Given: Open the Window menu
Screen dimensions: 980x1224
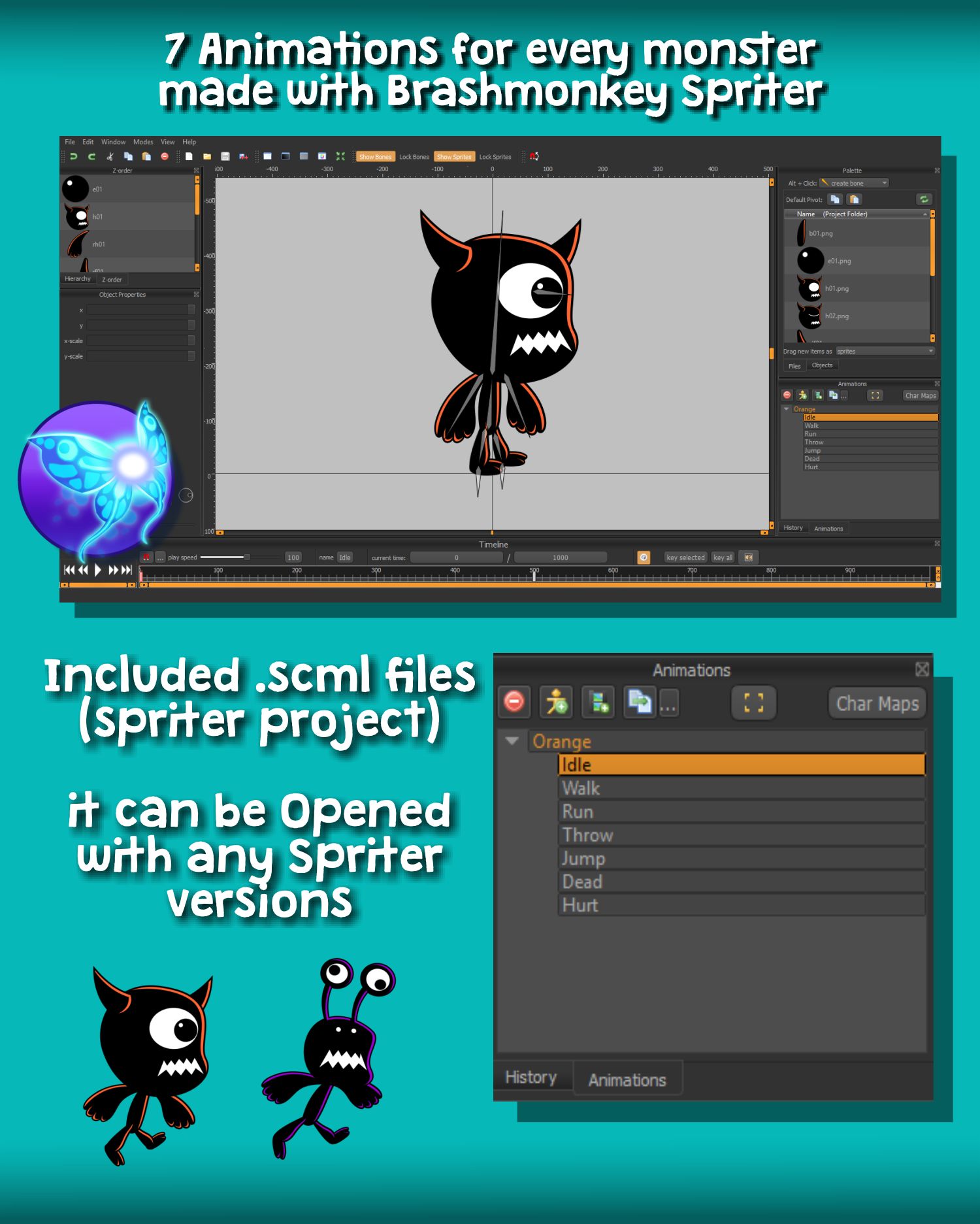Looking at the screenshot, I should tap(113, 142).
